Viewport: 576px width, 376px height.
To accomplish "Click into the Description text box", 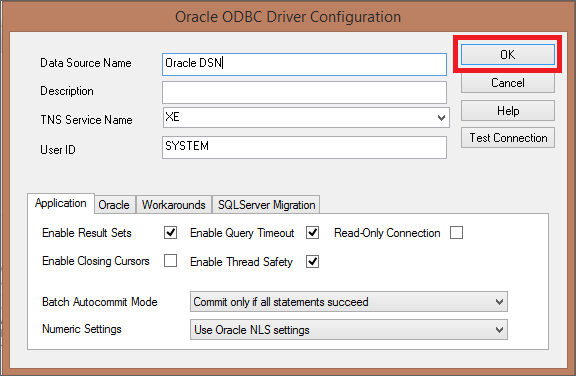I will point(304,92).
